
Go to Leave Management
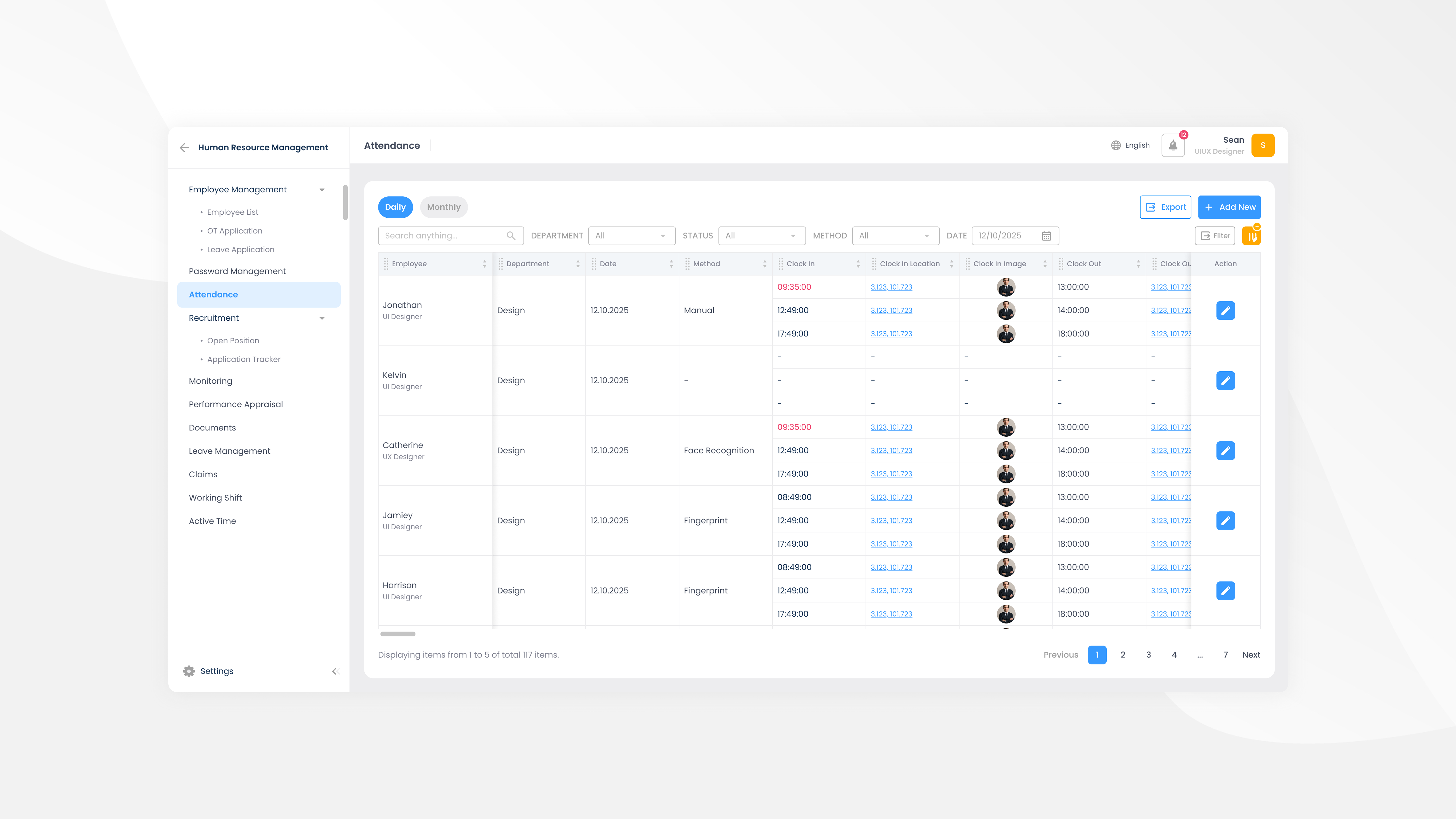click(x=229, y=451)
